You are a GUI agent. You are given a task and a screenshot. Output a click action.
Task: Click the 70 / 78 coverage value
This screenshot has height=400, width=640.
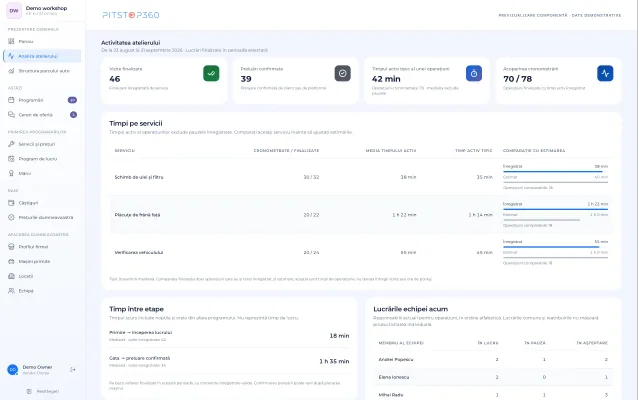pyautogui.click(x=518, y=79)
